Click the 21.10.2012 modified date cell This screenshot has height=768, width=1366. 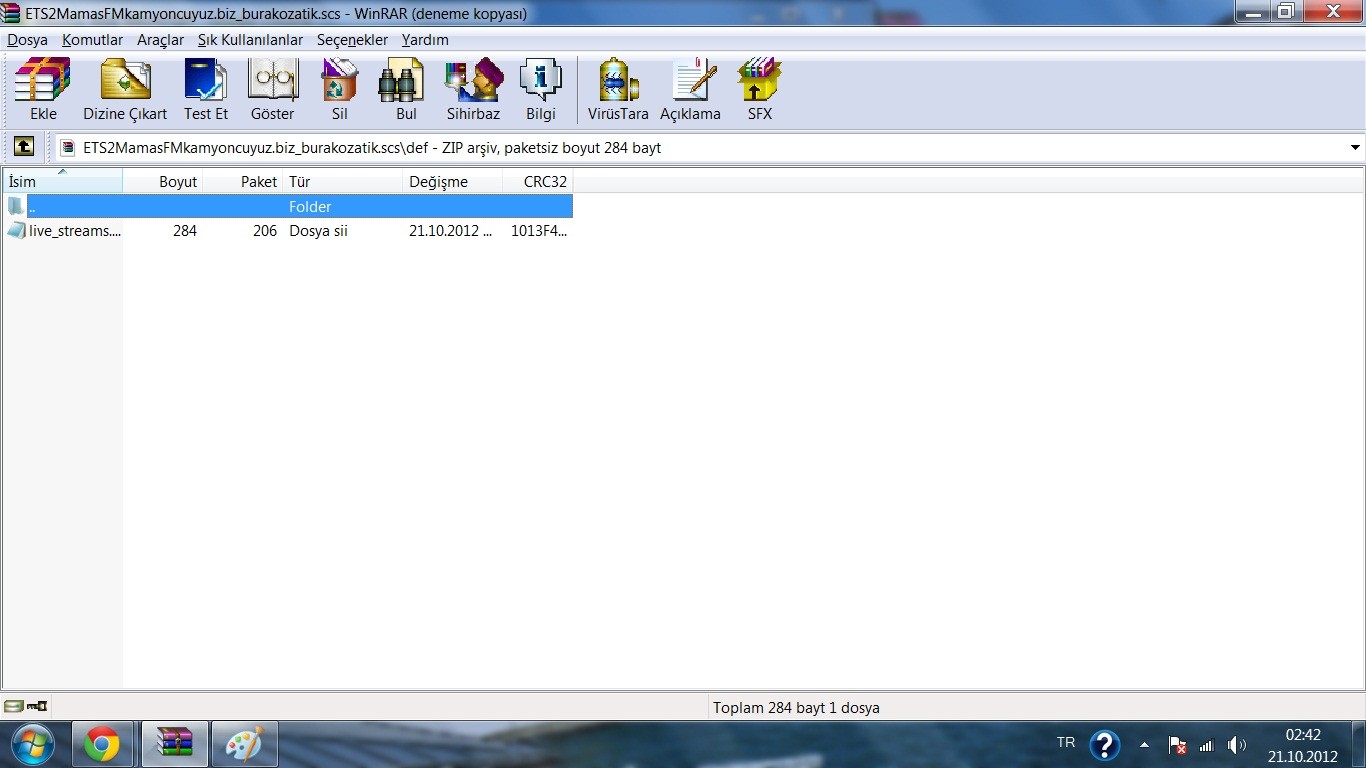(x=450, y=230)
